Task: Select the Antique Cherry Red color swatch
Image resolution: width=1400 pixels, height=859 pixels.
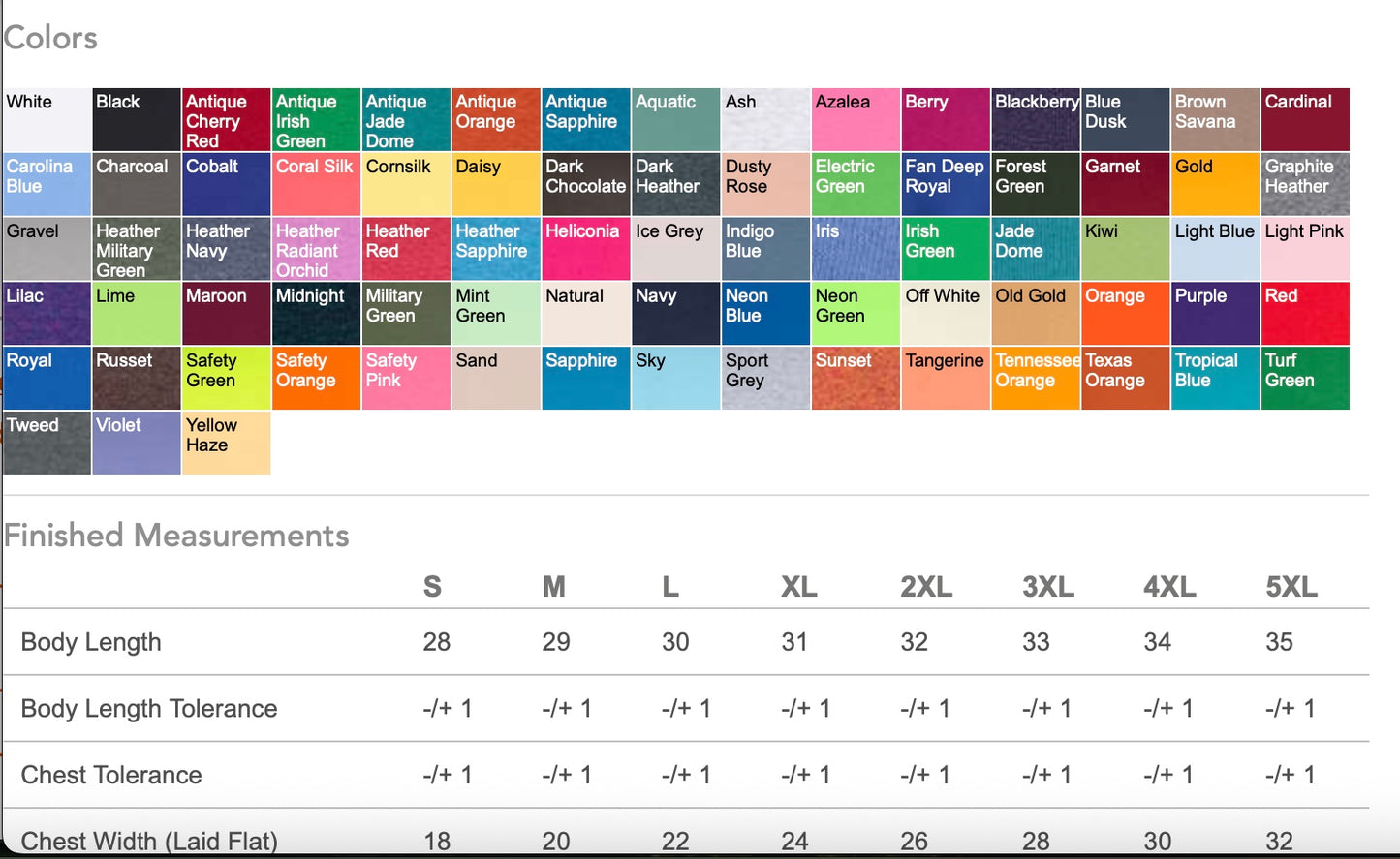Action: point(227,120)
